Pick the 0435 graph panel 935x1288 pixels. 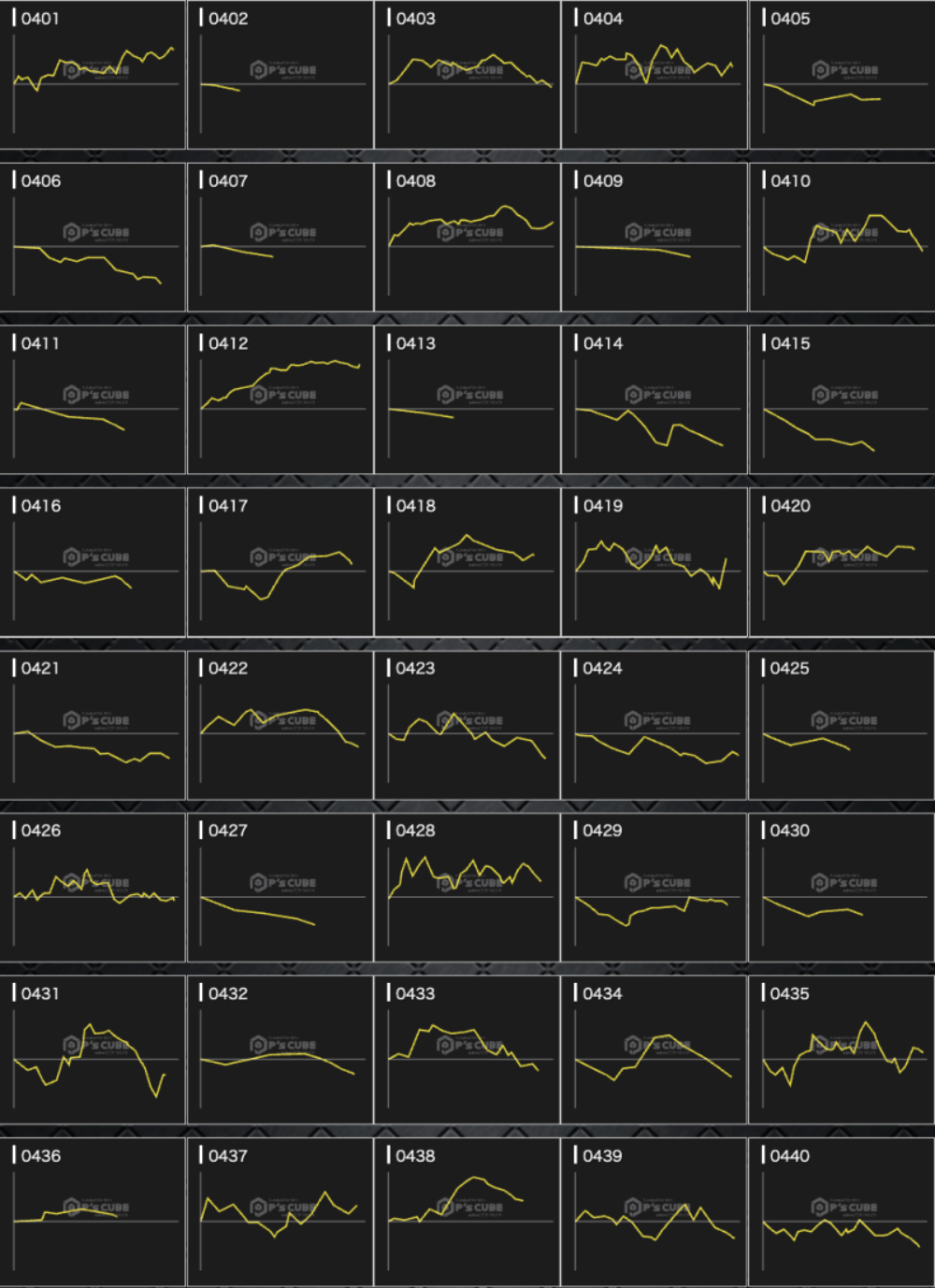(x=841, y=1049)
